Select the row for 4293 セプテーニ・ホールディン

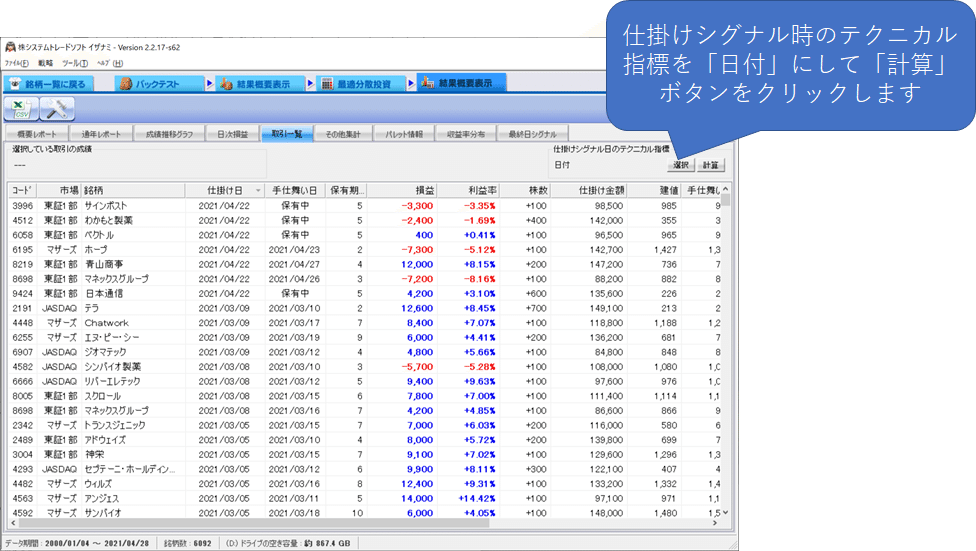[x=364, y=469]
